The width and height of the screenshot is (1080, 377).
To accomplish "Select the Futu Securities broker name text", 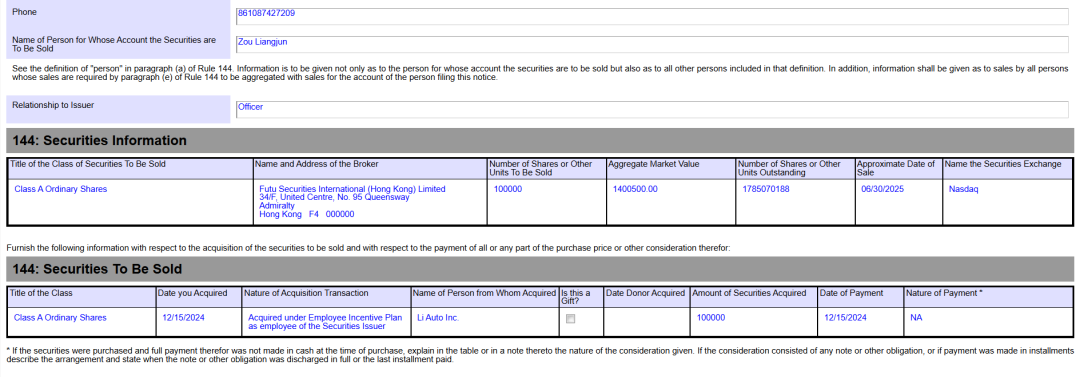I will coord(352,189).
